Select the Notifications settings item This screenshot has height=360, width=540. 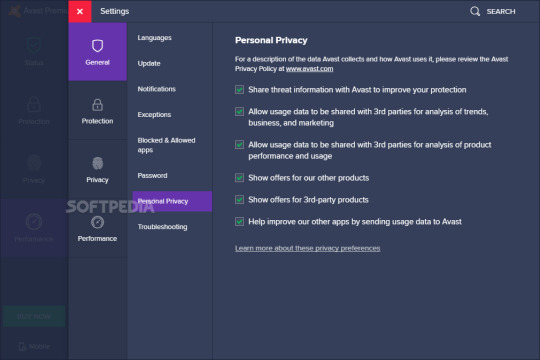point(157,89)
